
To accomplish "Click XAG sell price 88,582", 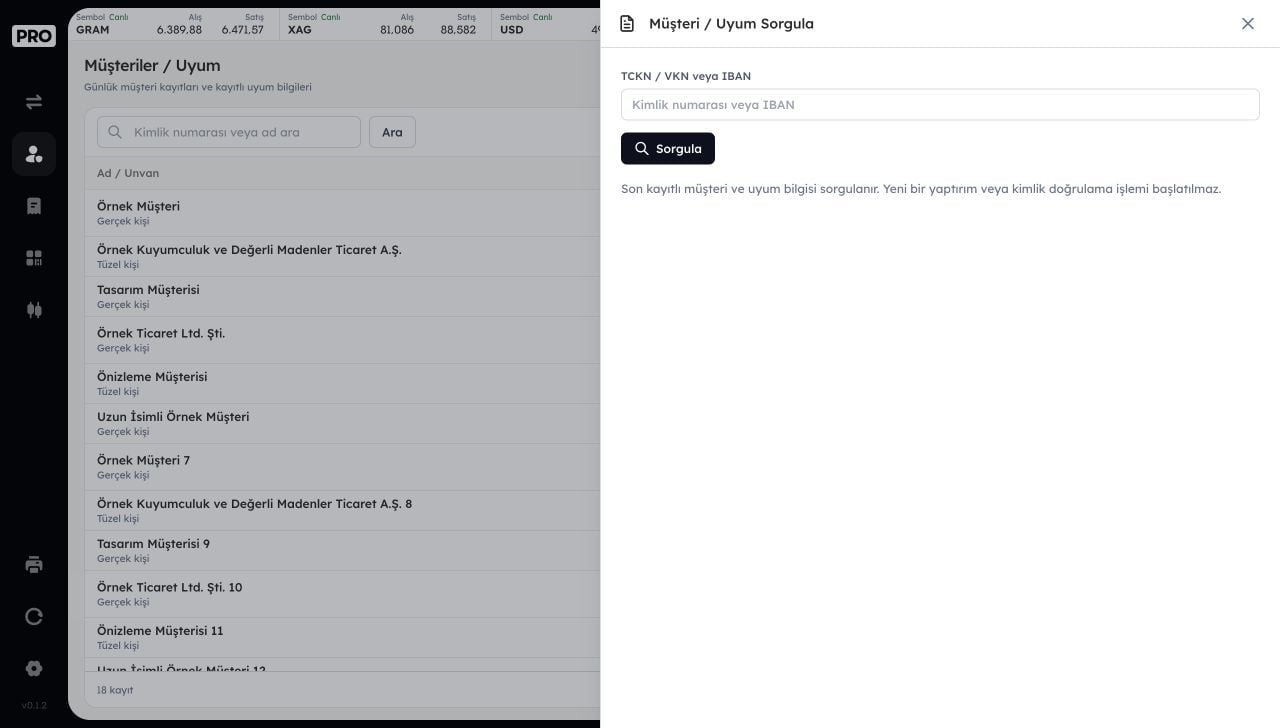I will [458, 30].
